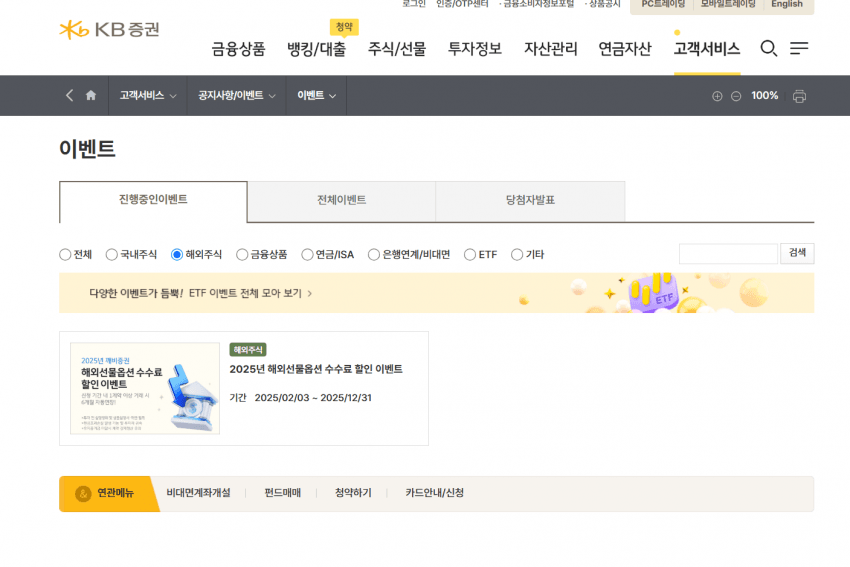This screenshot has width=850, height=567.
Task: Switch to the 당첨자발표 tab
Action: coord(530,201)
